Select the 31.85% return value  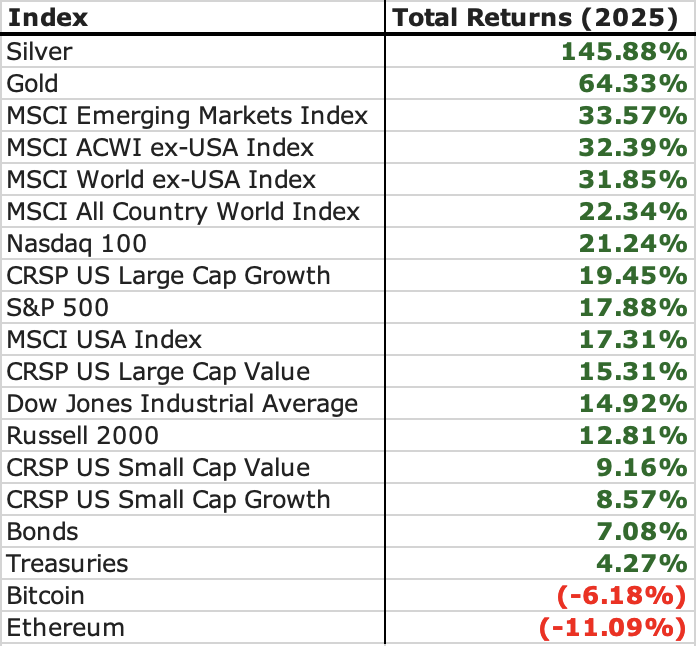632,180
